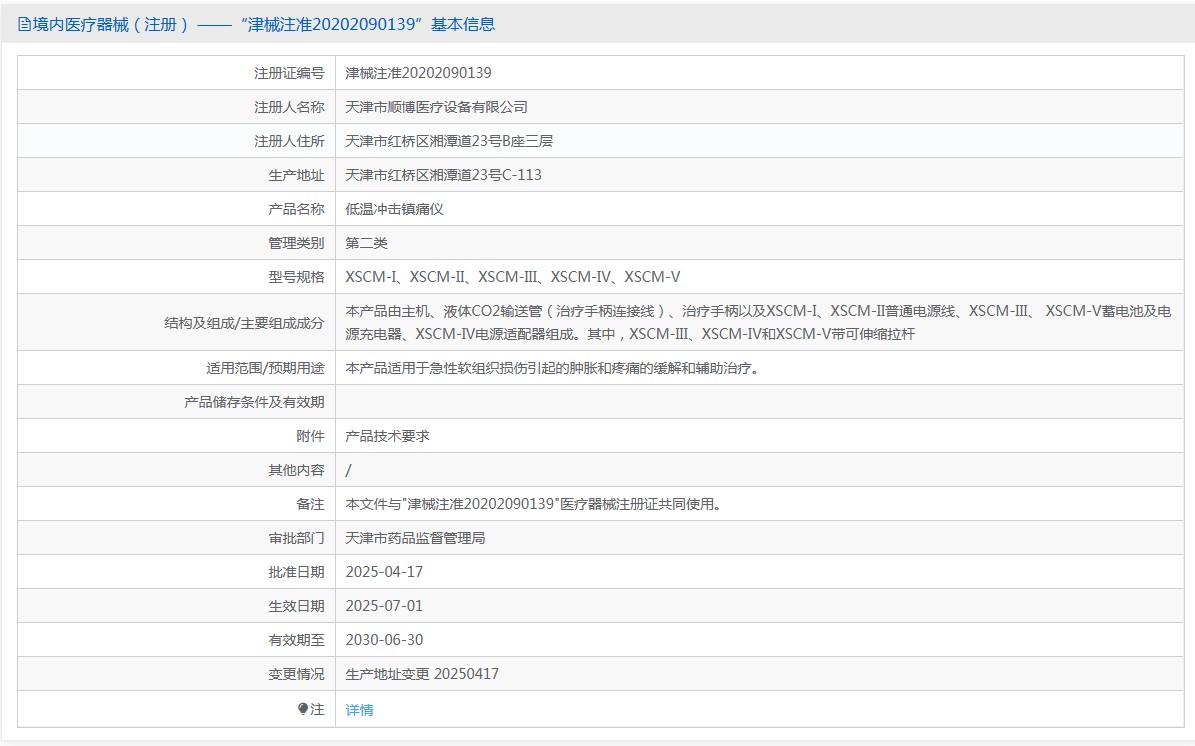This screenshot has width=1195, height=746.
Task: Select registrant name 天津市顺博医疗设备有限公司
Action: pos(437,107)
